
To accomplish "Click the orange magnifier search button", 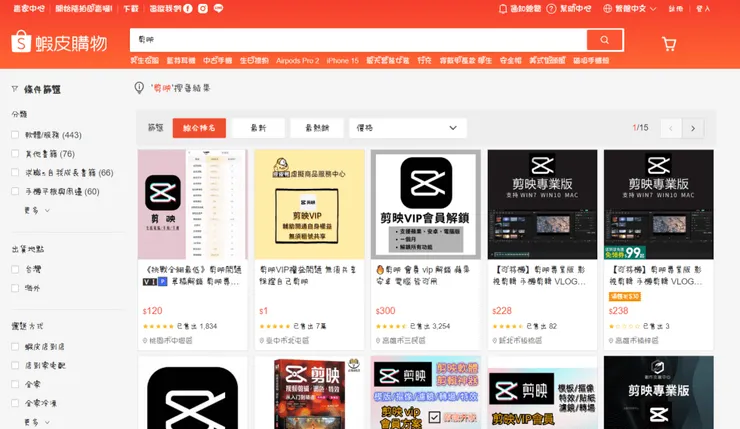I will tap(604, 40).
